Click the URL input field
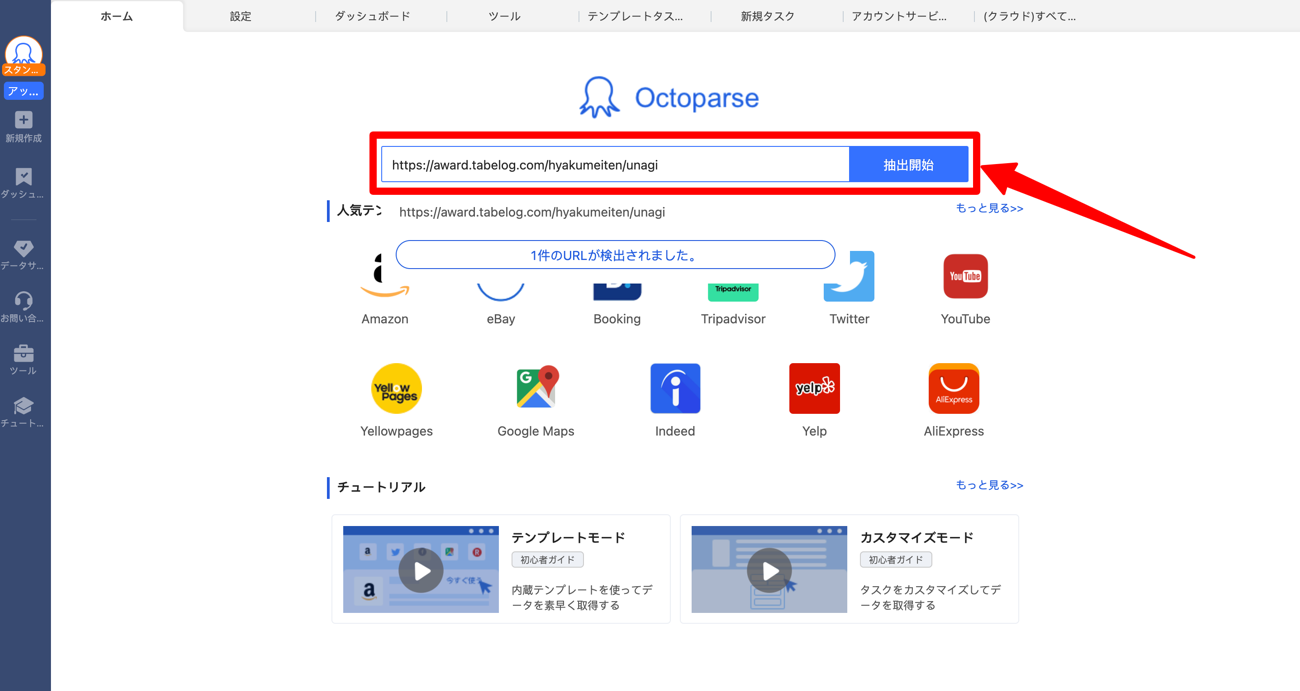The image size is (1300, 691). (615, 165)
